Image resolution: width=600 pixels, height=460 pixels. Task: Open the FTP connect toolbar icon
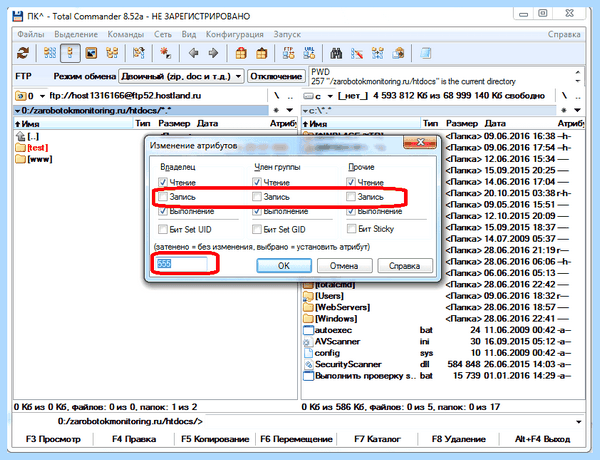pyautogui.click(x=289, y=53)
